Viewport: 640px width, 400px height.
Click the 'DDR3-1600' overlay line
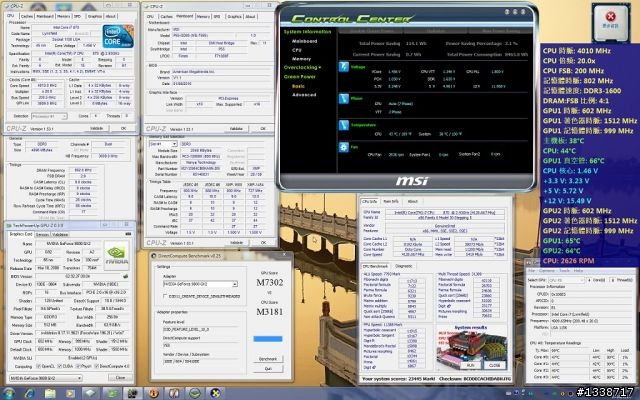pos(582,91)
